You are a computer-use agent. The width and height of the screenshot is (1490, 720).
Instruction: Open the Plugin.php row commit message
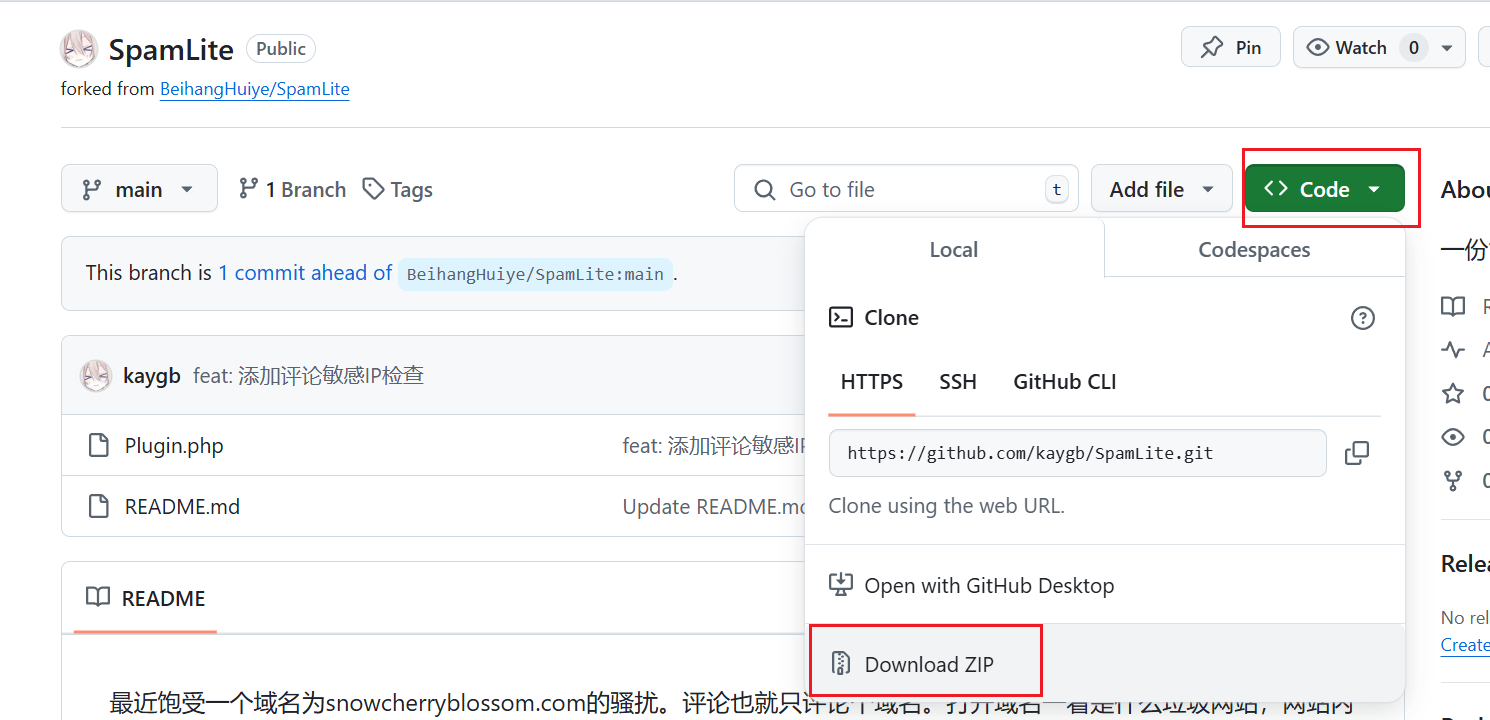click(x=715, y=445)
